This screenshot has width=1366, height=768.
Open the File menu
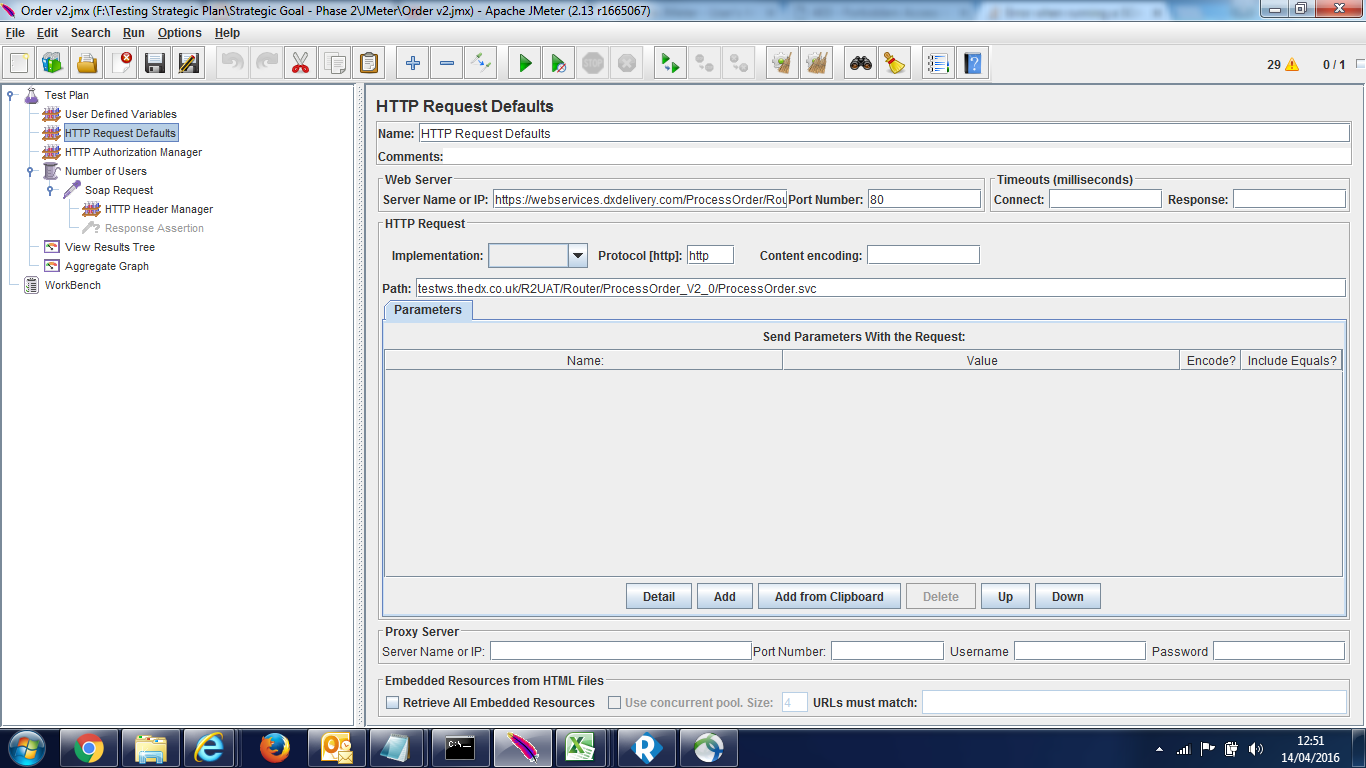click(15, 33)
